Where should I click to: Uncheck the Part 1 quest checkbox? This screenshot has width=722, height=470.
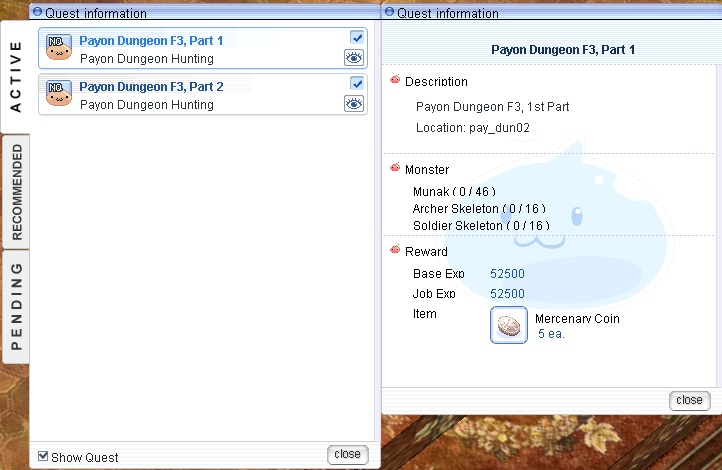(357, 38)
